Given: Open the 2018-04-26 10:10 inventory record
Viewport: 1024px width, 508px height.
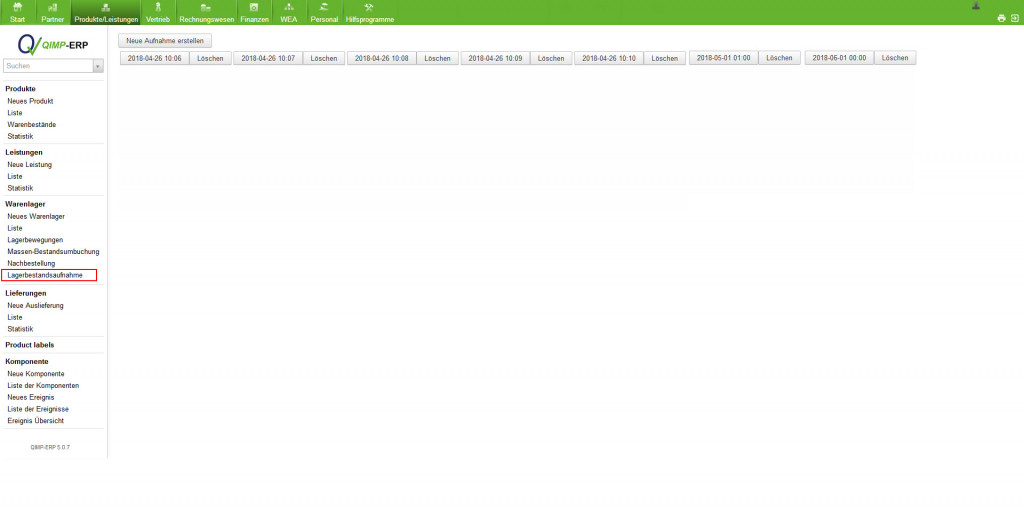Looking at the screenshot, I should click(x=609, y=58).
